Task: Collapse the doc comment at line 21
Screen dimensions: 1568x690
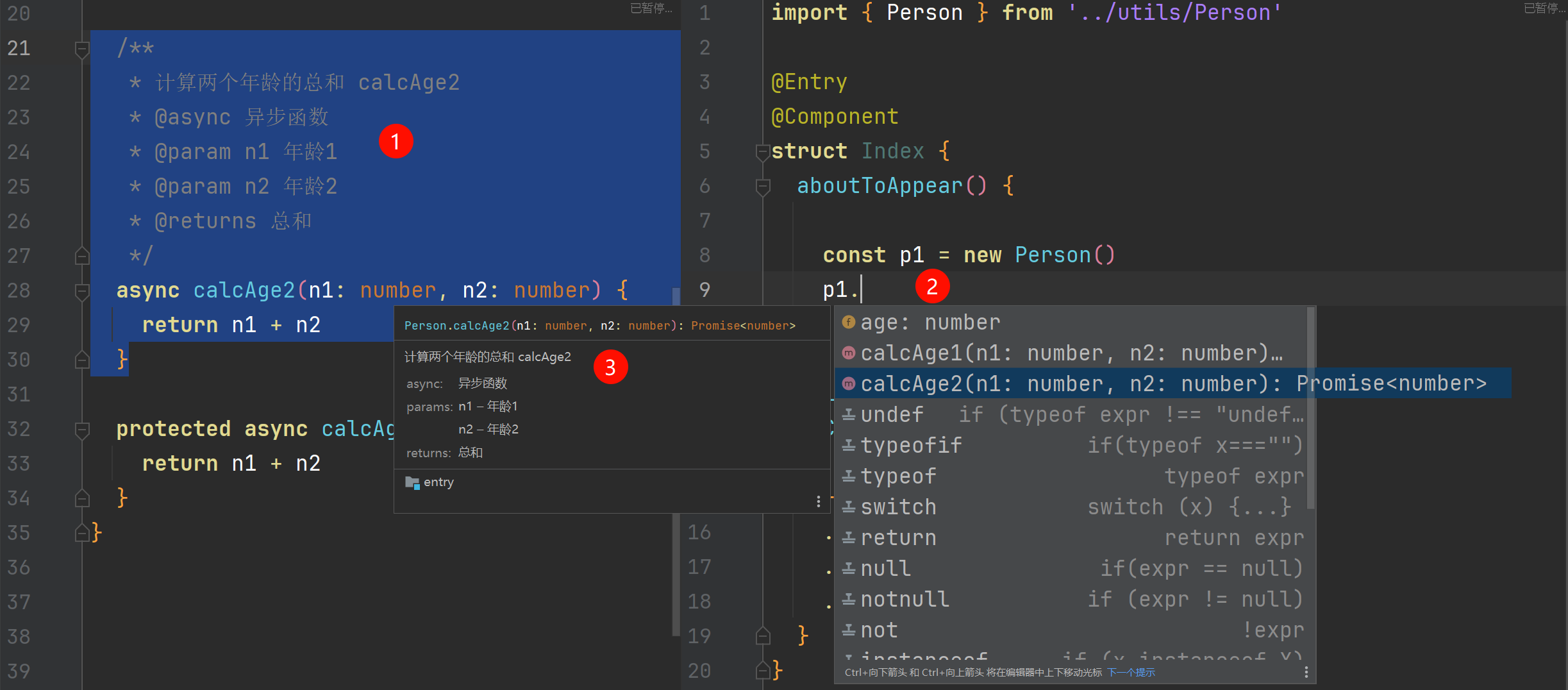Action: 82,48
